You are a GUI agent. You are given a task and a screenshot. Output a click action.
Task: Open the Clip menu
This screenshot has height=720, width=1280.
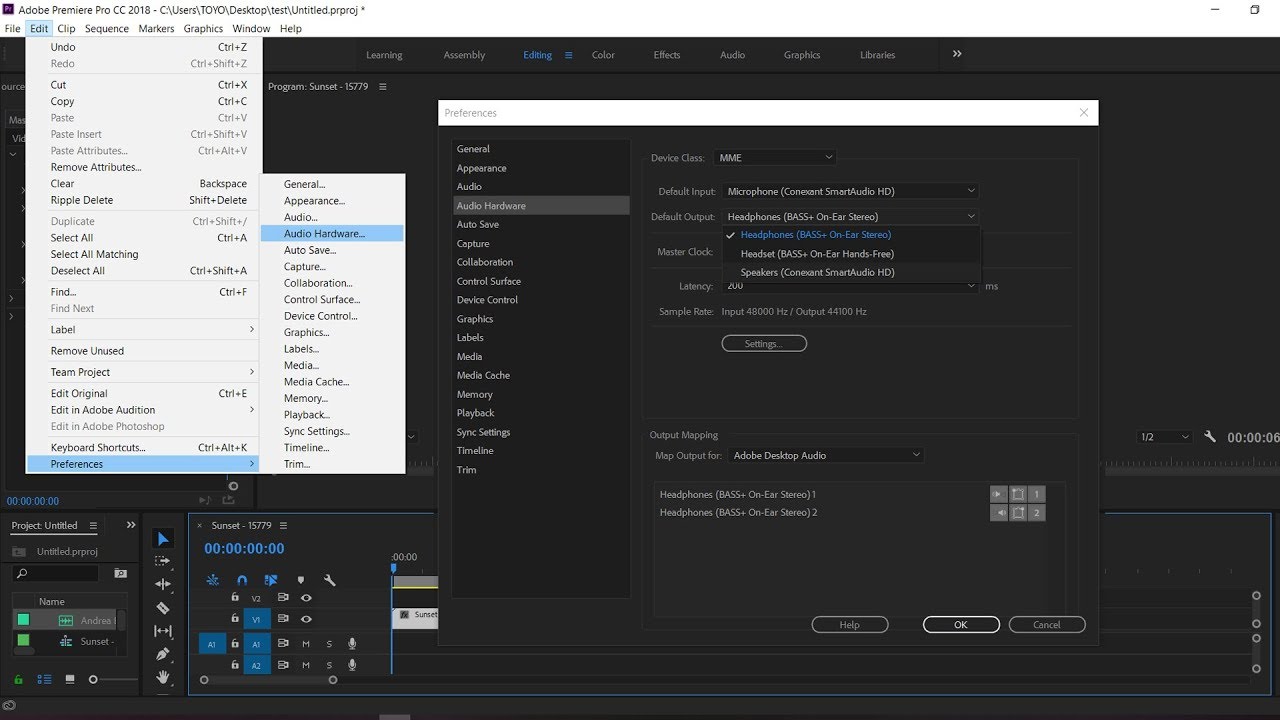pyautogui.click(x=66, y=29)
